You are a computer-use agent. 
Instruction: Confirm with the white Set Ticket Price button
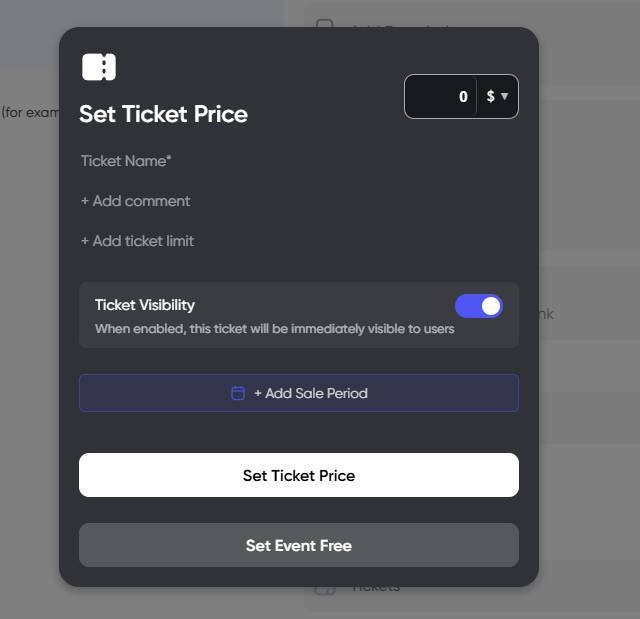pos(298,475)
